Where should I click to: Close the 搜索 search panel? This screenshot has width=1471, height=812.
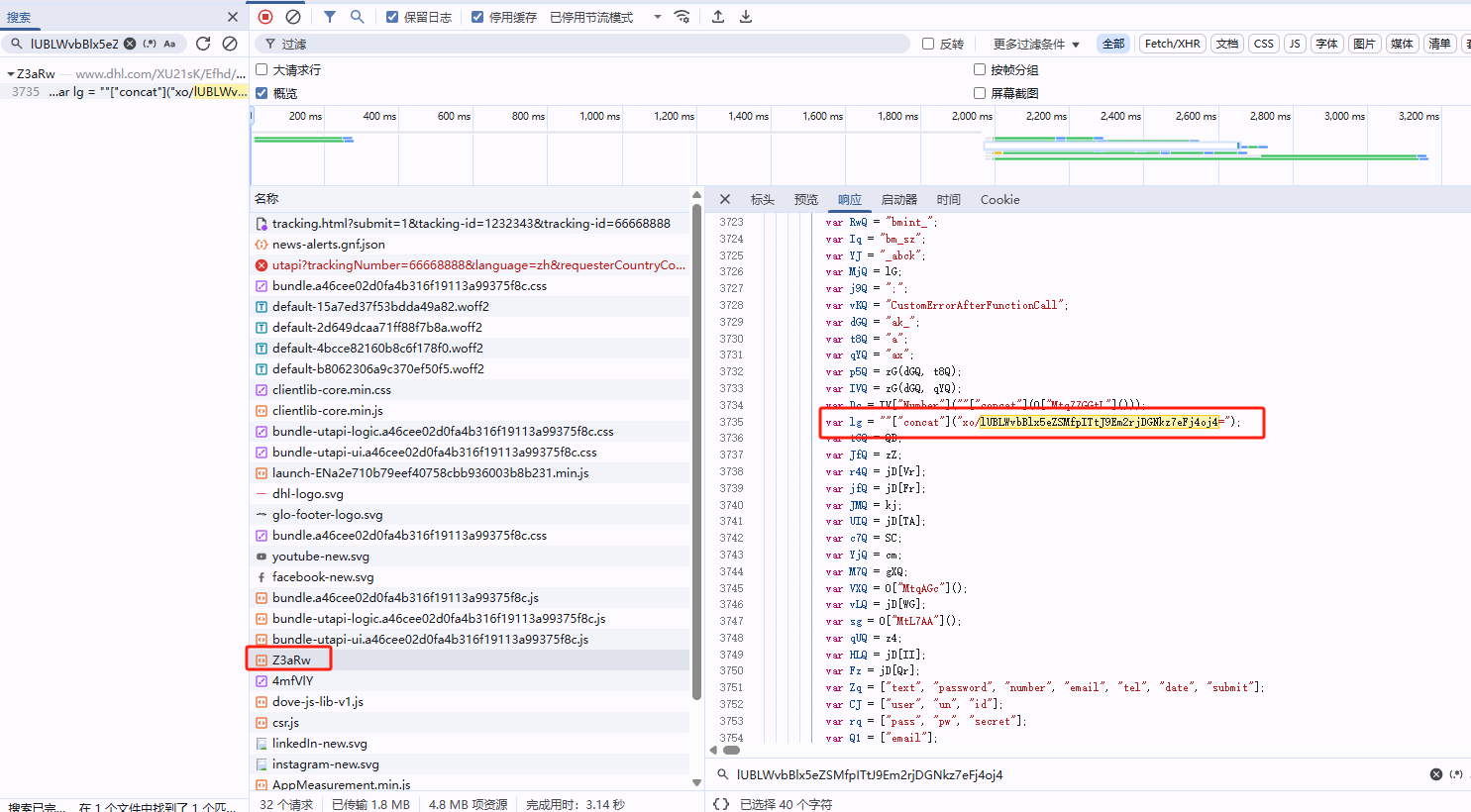click(x=233, y=17)
